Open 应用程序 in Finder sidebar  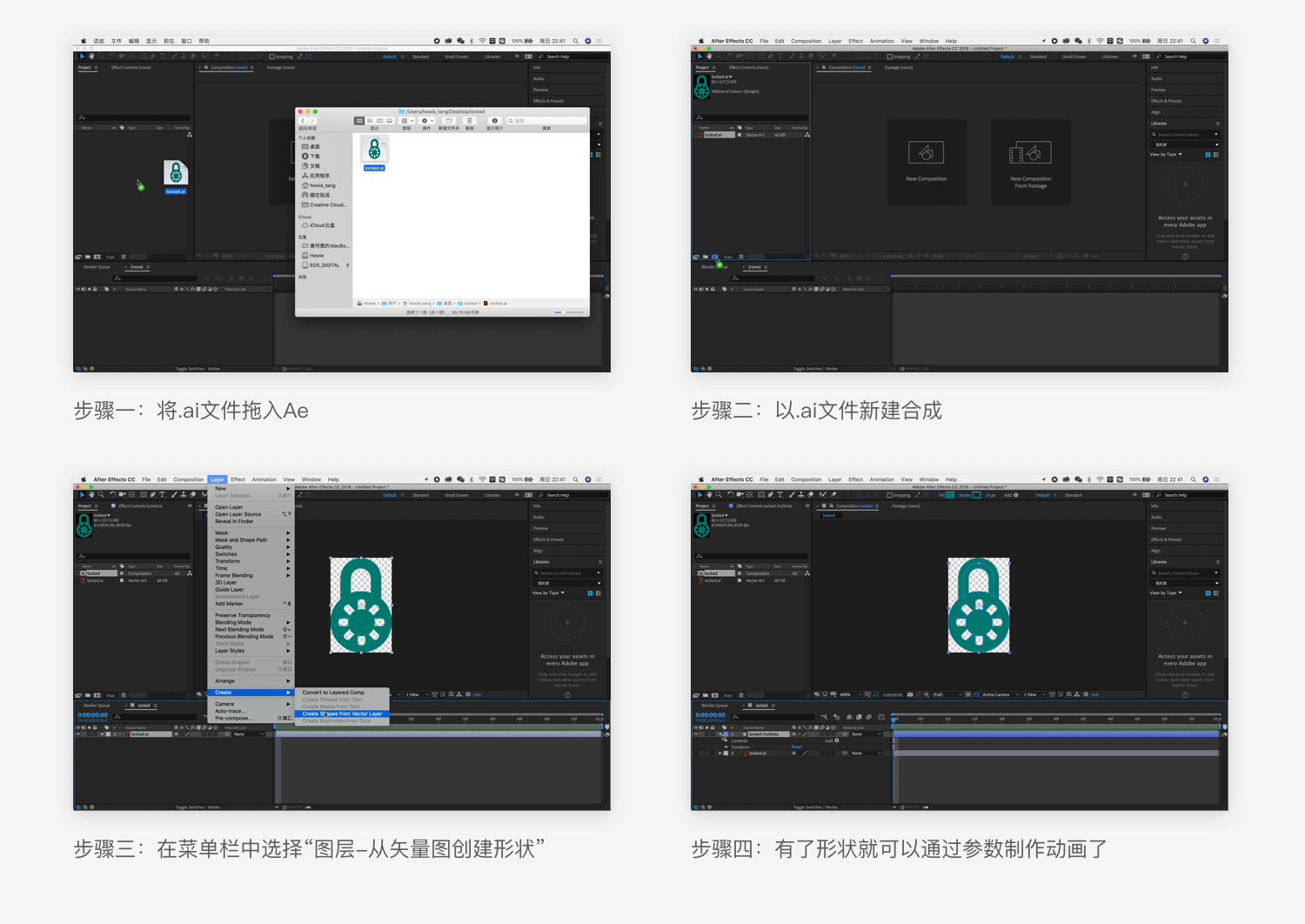[314, 176]
